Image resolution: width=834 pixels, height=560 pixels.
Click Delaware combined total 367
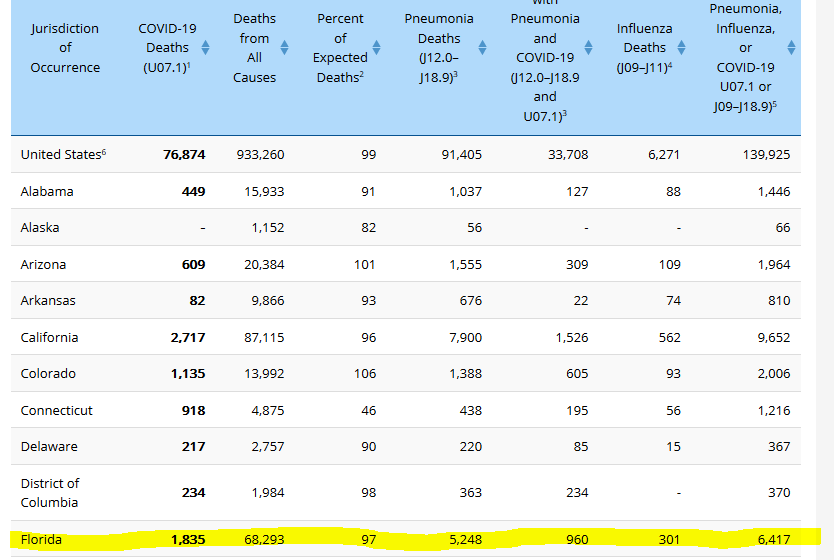point(779,446)
